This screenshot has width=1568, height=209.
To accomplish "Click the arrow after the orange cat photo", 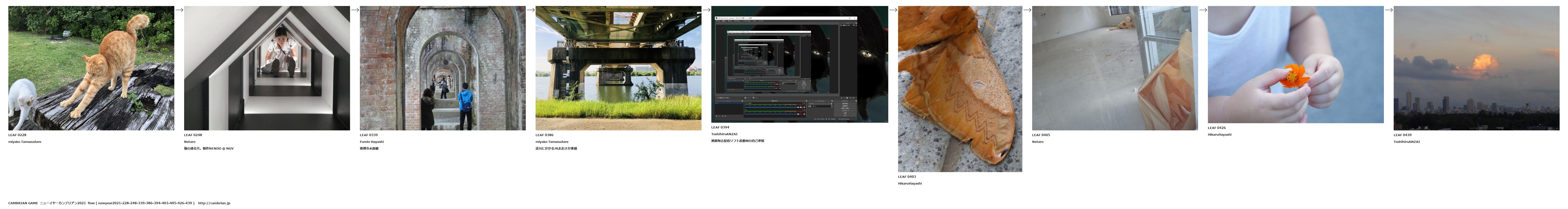I will [179, 10].
